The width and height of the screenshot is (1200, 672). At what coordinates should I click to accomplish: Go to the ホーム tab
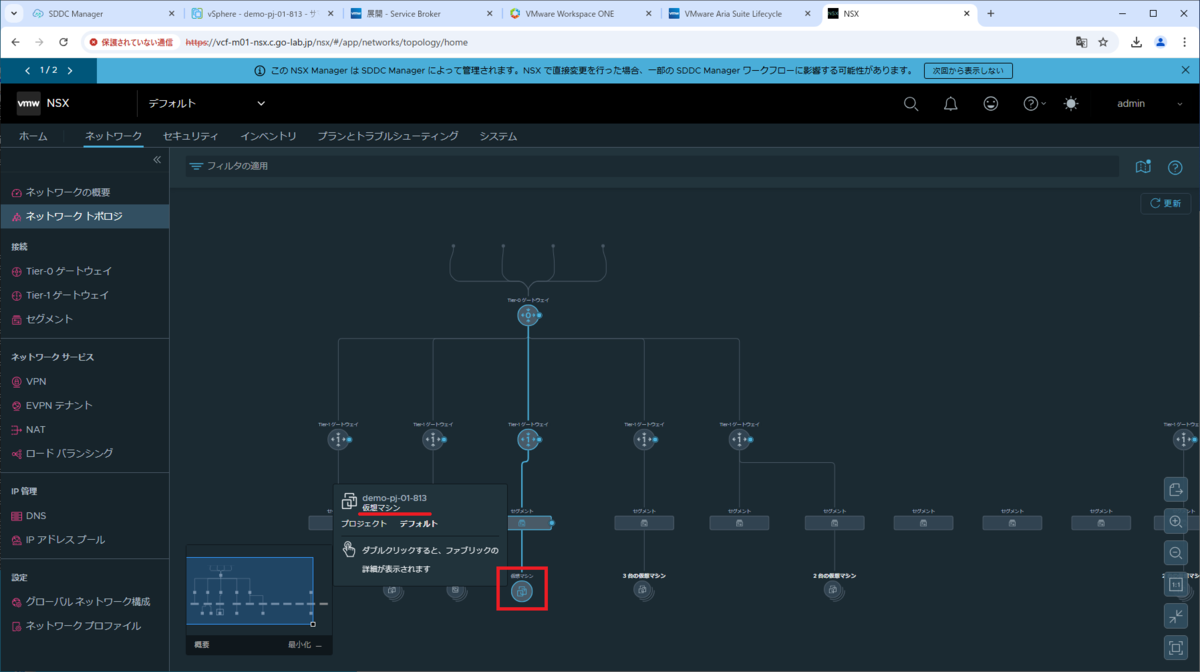[33, 136]
